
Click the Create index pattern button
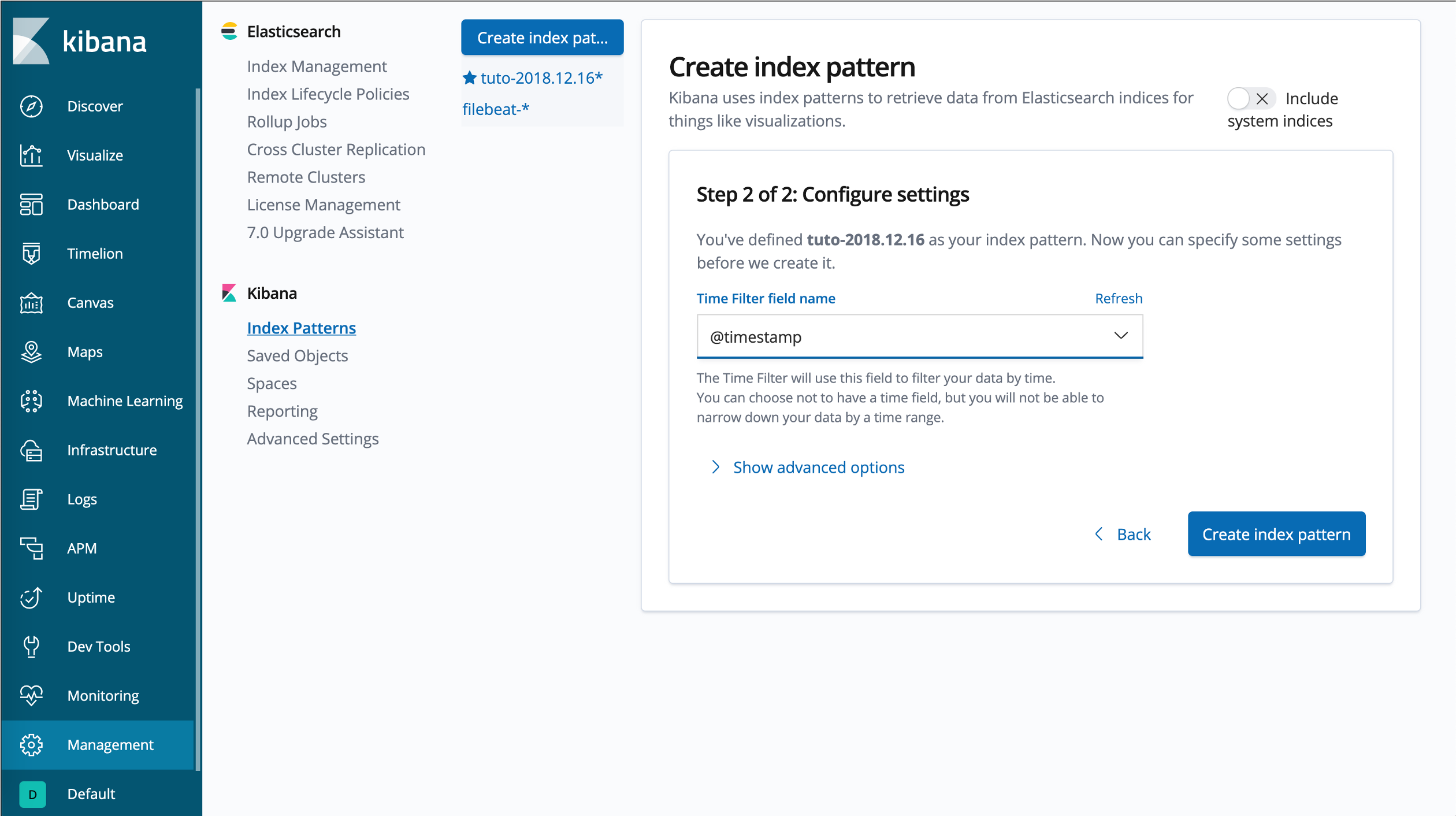(x=1276, y=534)
